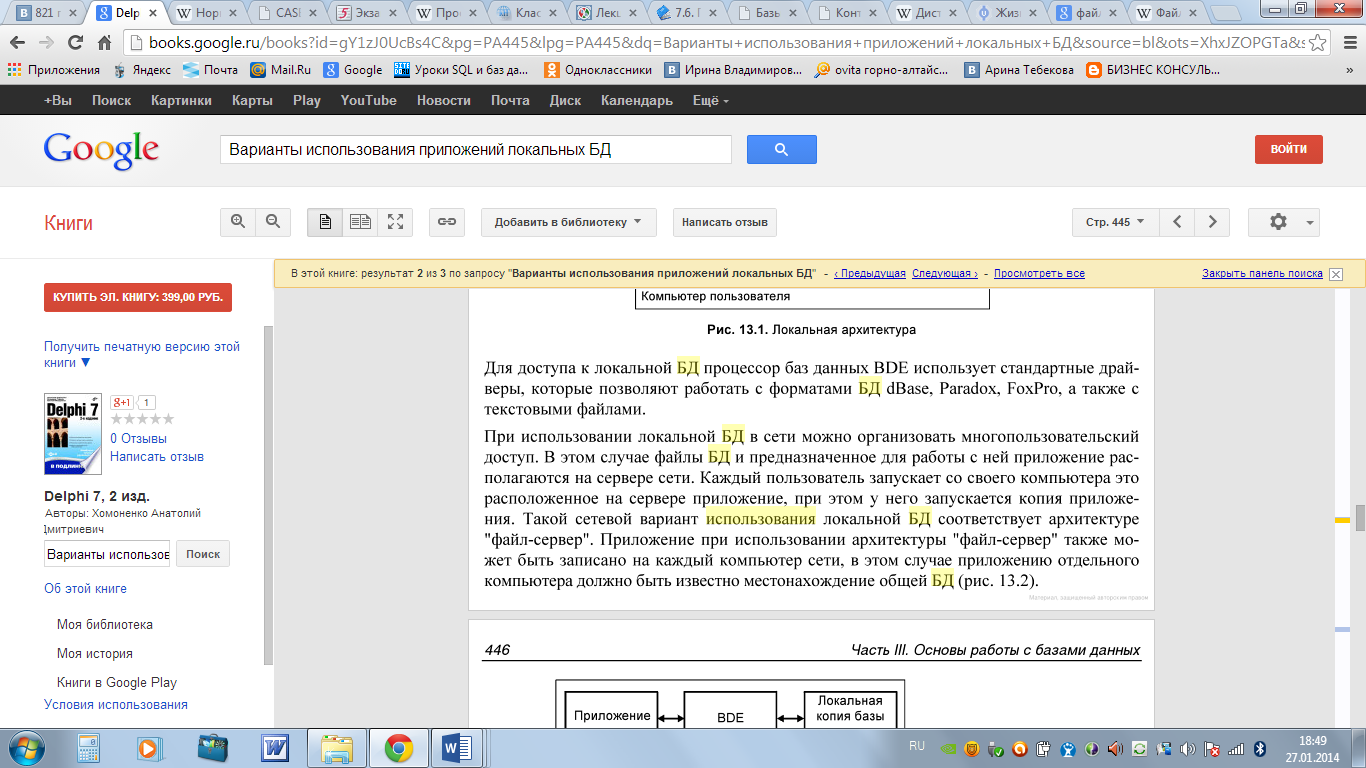Open Картинки in the Google bar
This screenshot has height=768, width=1366.
(x=181, y=100)
